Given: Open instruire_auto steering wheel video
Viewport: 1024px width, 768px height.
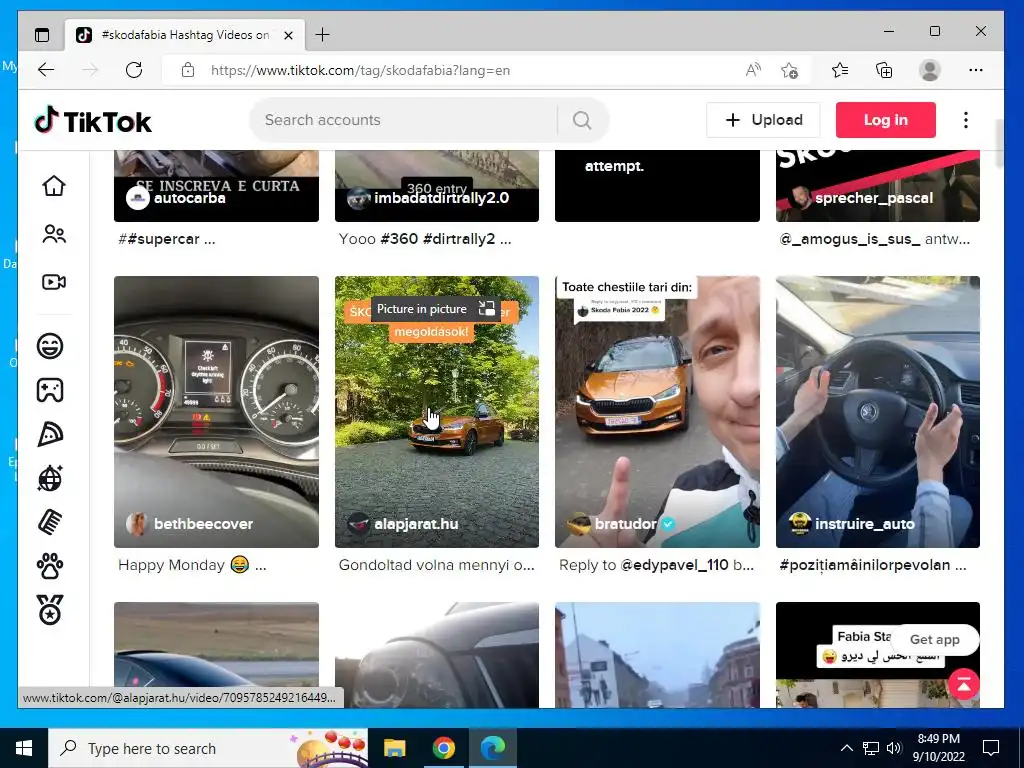Looking at the screenshot, I should click(878, 411).
